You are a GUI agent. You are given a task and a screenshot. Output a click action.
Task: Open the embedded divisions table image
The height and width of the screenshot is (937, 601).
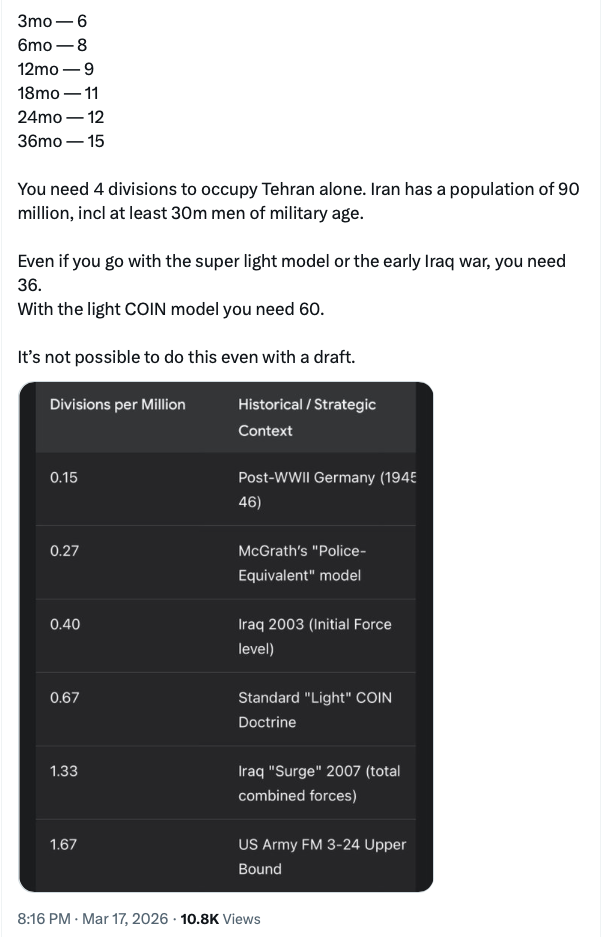coord(226,637)
